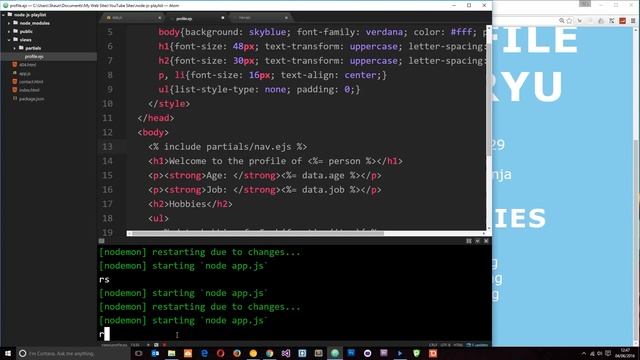Open Firefox from the taskbar
The height and width of the screenshot is (360, 640).
pyautogui.click(x=237, y=353)
